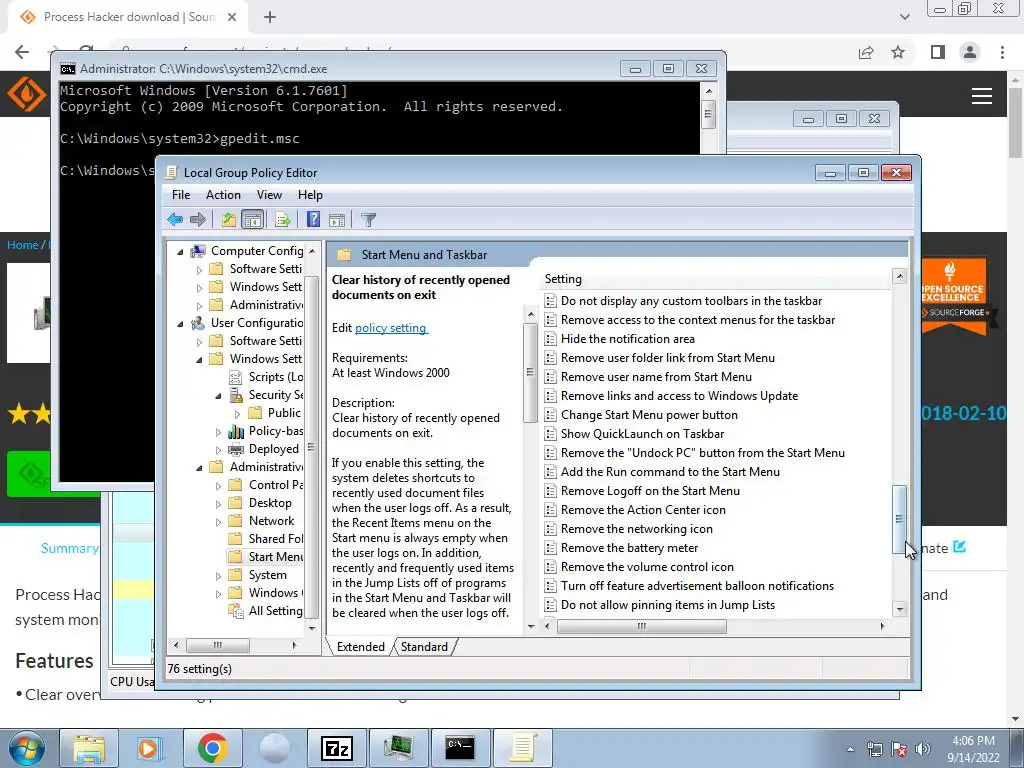Open the SourceForge hamburger menu
1024x768 pixels.
point(982,96)
